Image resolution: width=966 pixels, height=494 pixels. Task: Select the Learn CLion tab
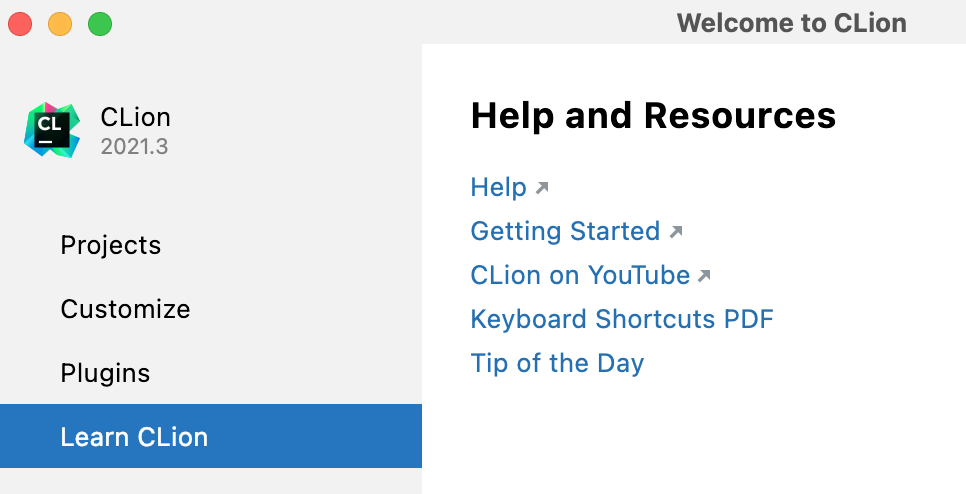[x=134, y=437]
